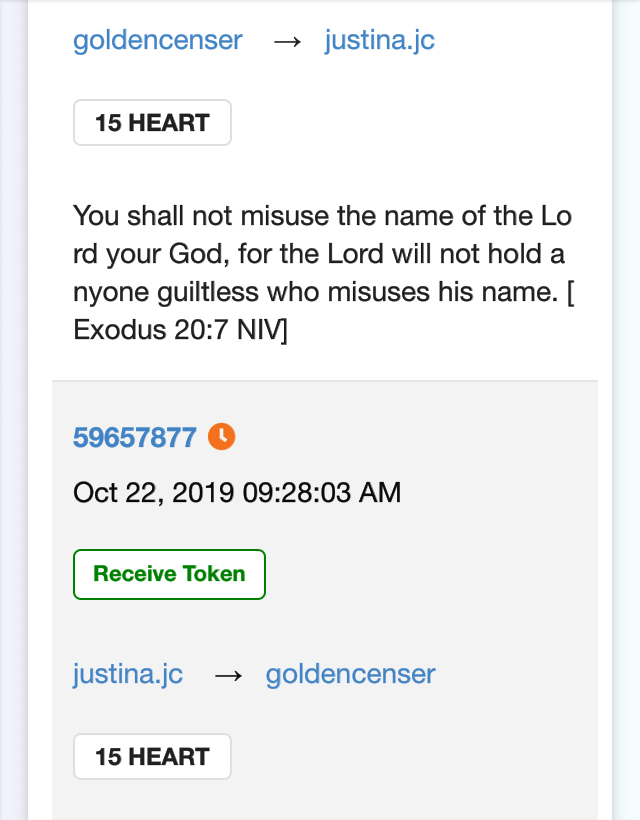
Task: Click the "Oct 22, 2019" date text
Action: coord(152,493)
